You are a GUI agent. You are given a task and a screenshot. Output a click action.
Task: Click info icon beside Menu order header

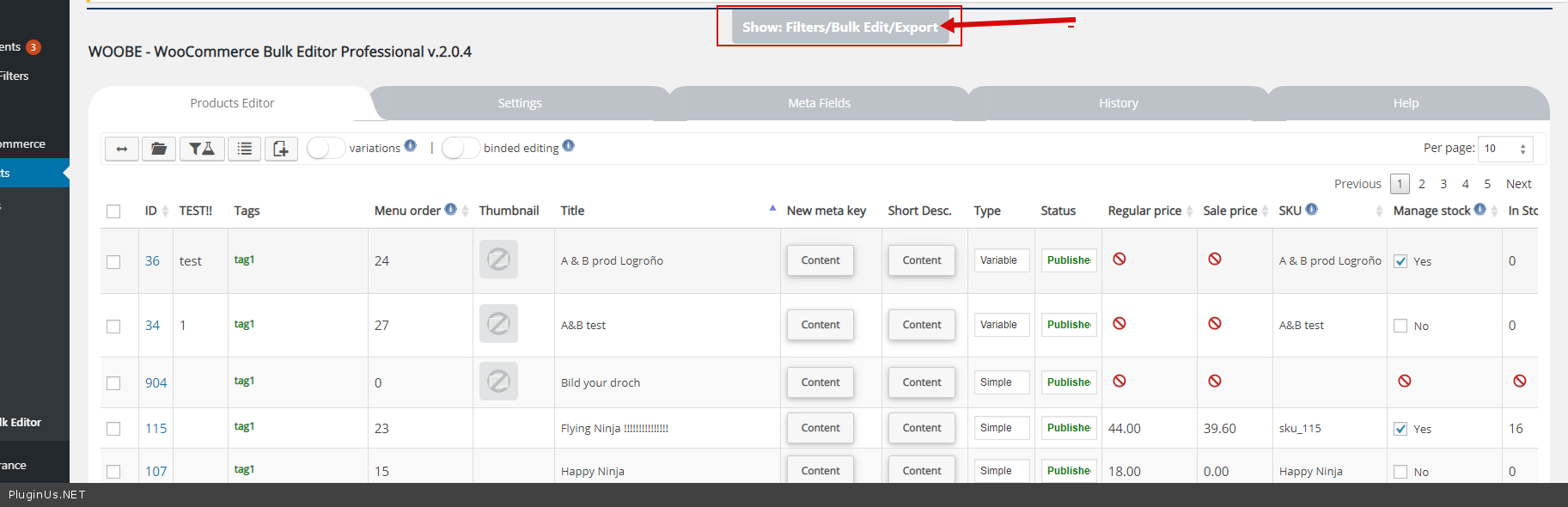(450, 209)
